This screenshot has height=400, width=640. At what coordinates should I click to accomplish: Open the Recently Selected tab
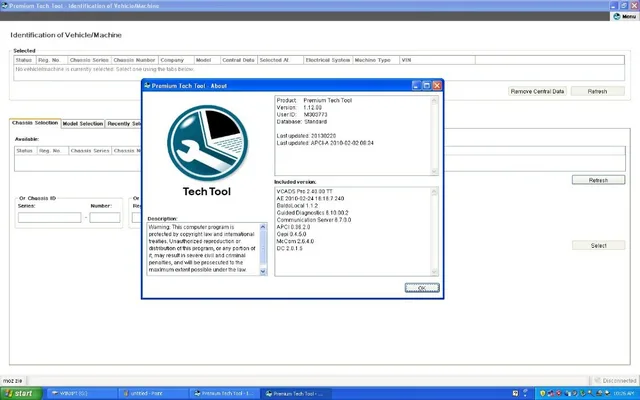[x=123, y=123]
